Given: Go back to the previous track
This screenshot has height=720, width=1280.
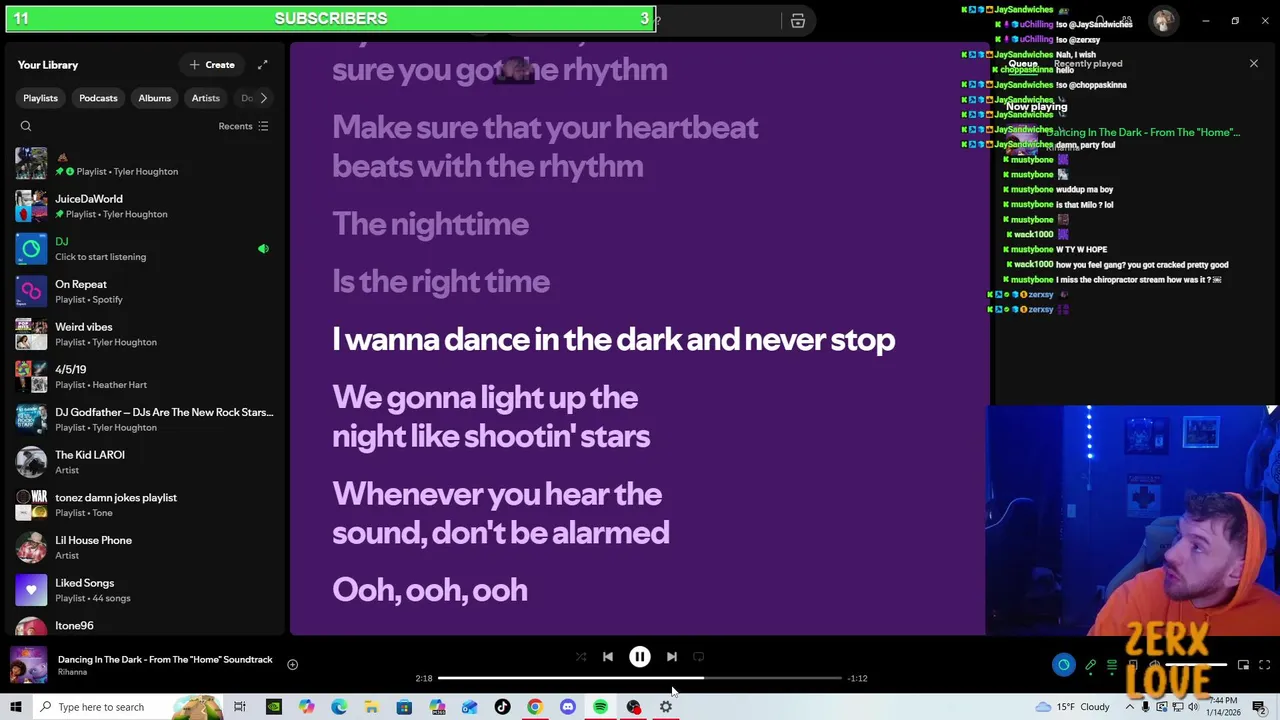Looking at the screenshot, I should (x=608, y=657).
